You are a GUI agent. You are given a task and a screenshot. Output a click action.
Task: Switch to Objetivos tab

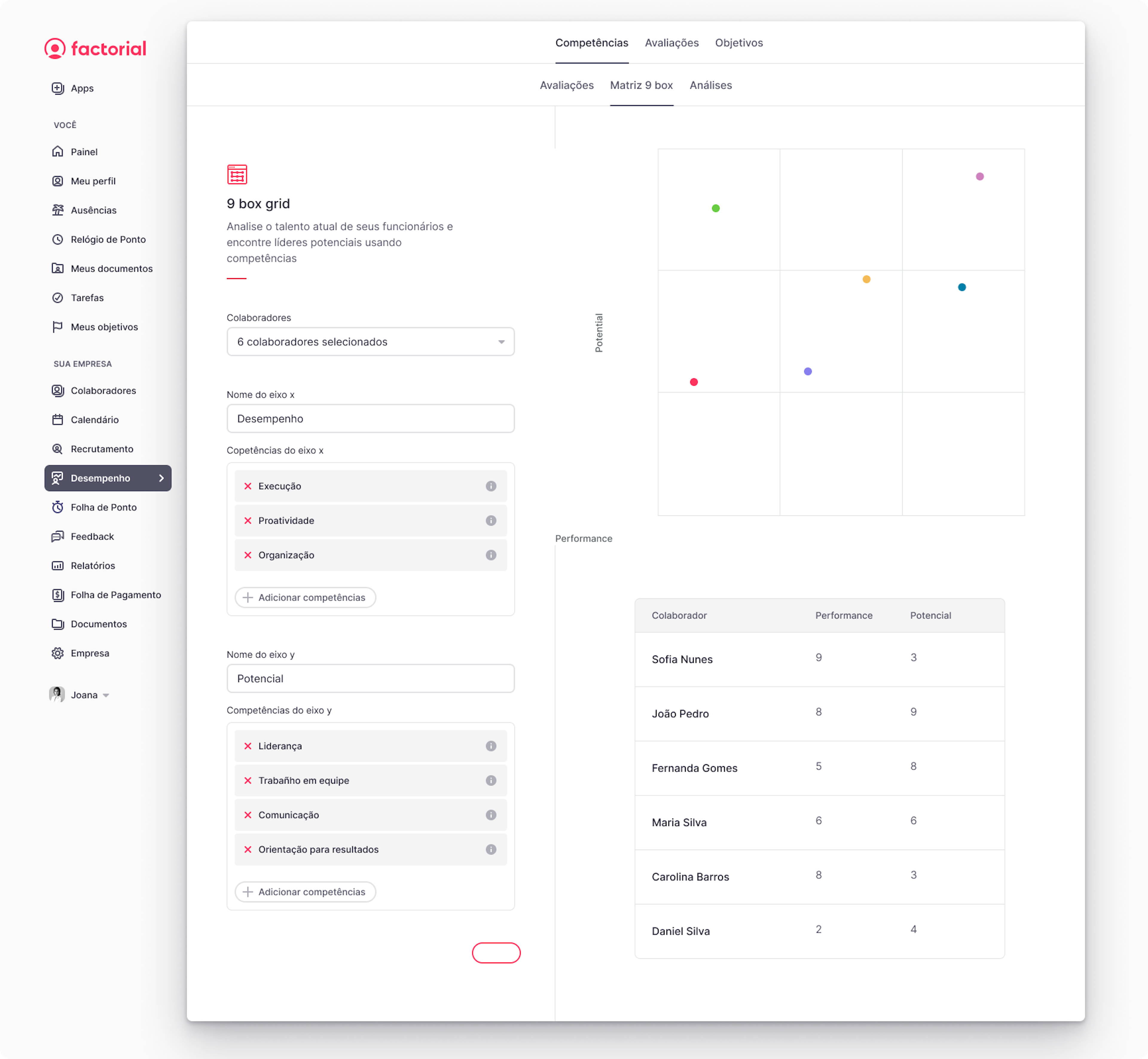[x=740, y=43]
